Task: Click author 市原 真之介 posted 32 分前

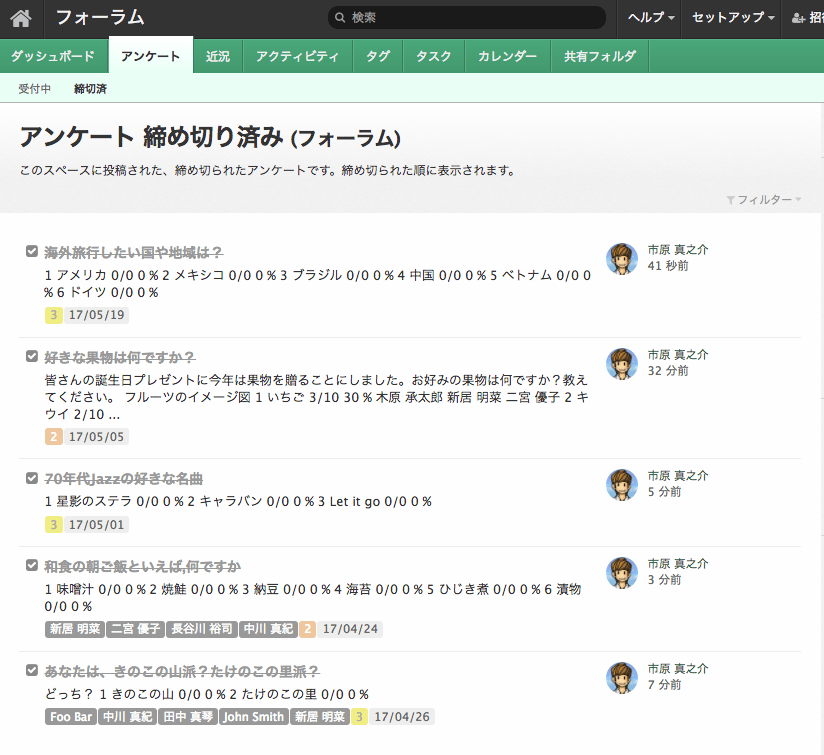Action: (678, 355)
